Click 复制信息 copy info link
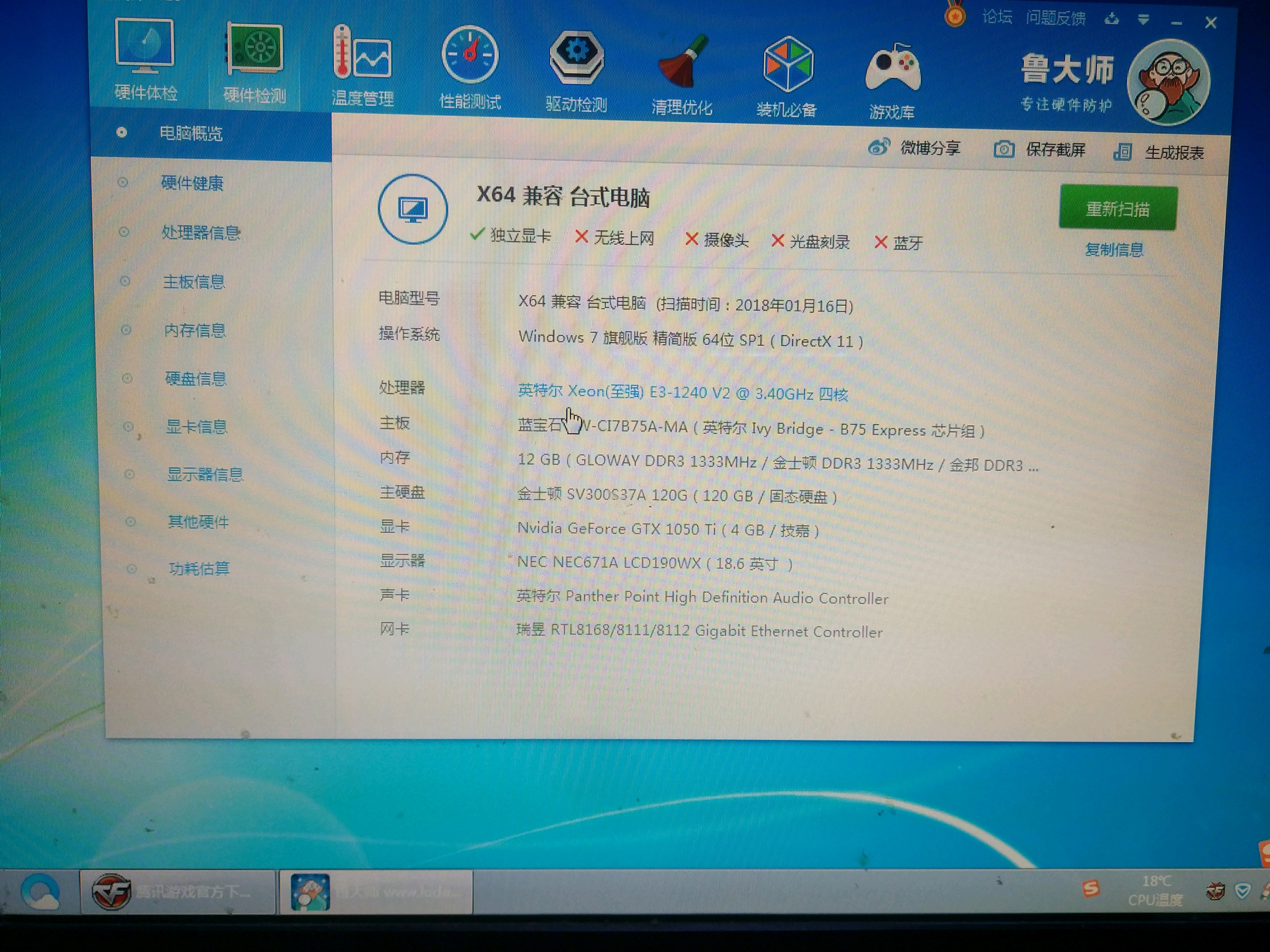The image size is (1270, 952). pyautogui.click(x=1114, y=250)
